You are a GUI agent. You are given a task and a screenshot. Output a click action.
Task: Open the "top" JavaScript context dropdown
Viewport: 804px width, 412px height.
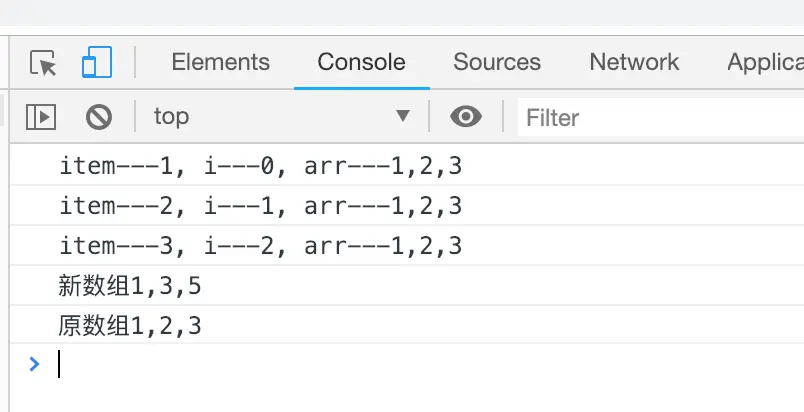(x=280, y=117)
